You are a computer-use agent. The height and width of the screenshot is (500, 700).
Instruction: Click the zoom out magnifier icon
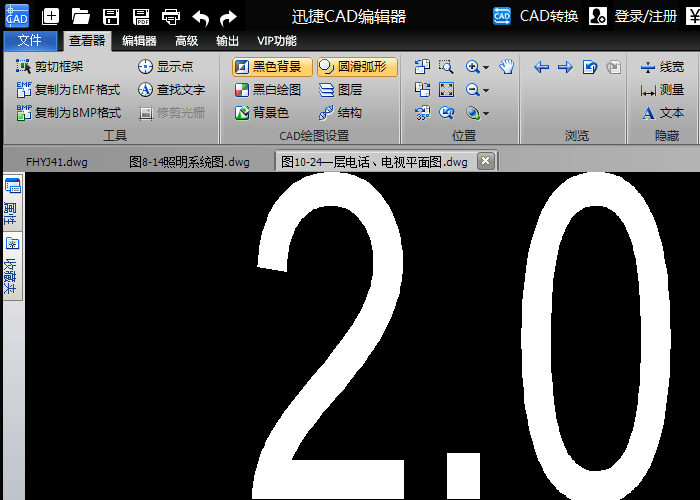(x=472, y=90)
